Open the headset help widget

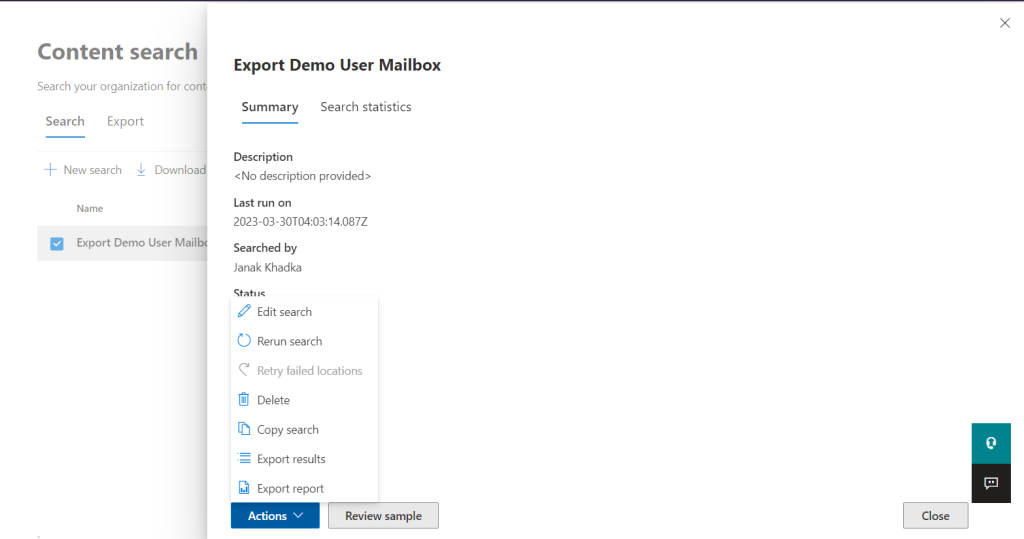[991, 443]
